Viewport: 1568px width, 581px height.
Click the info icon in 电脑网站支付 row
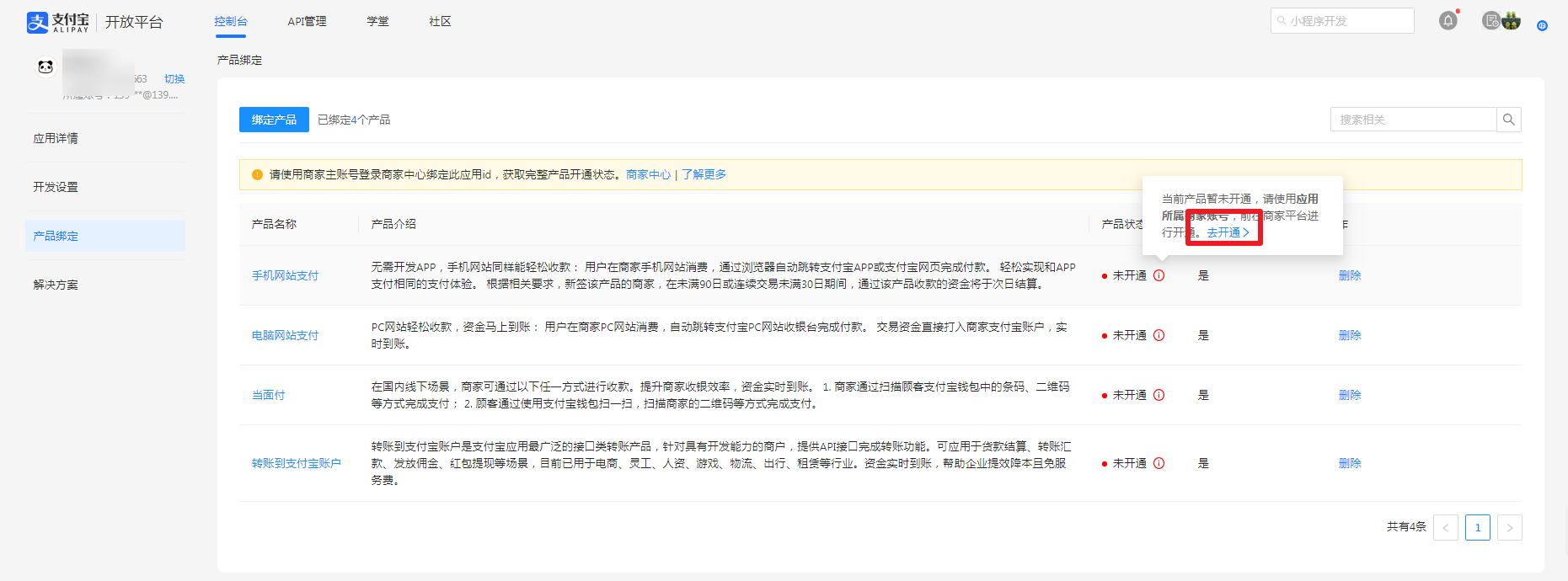1159,335
